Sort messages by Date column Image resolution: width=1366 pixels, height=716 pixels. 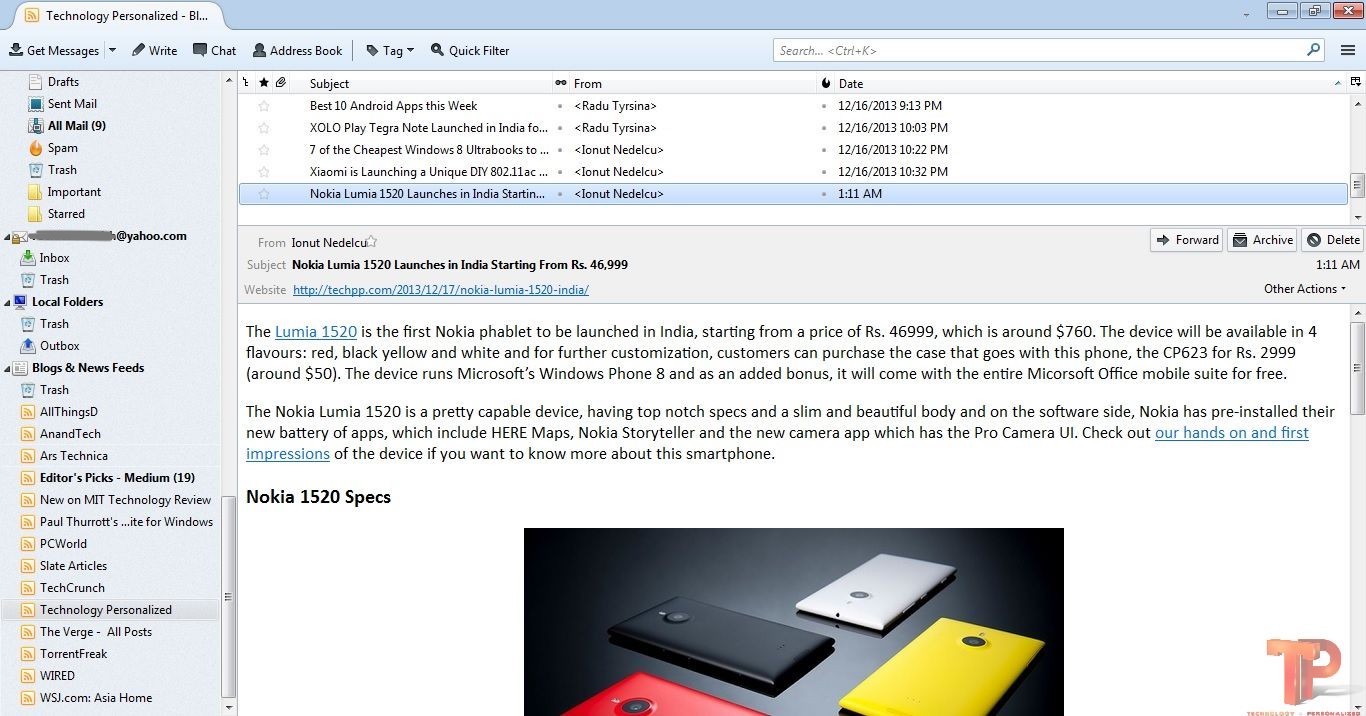click(x=1090, y=83)
